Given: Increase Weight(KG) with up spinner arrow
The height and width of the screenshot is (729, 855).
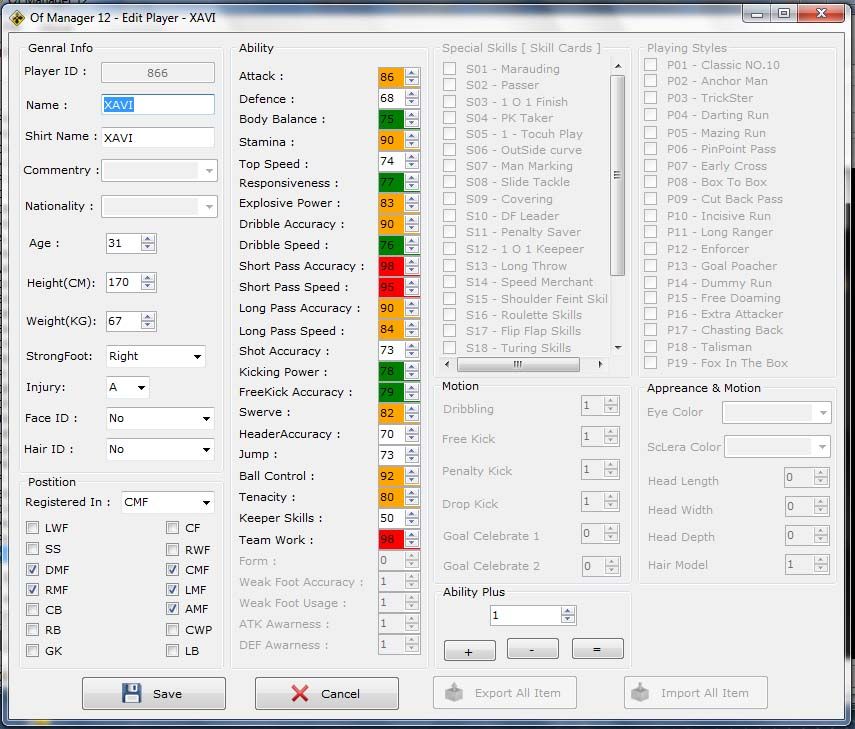Looking at the screenshot, I should pyautogui.click(x=148, y=317).
